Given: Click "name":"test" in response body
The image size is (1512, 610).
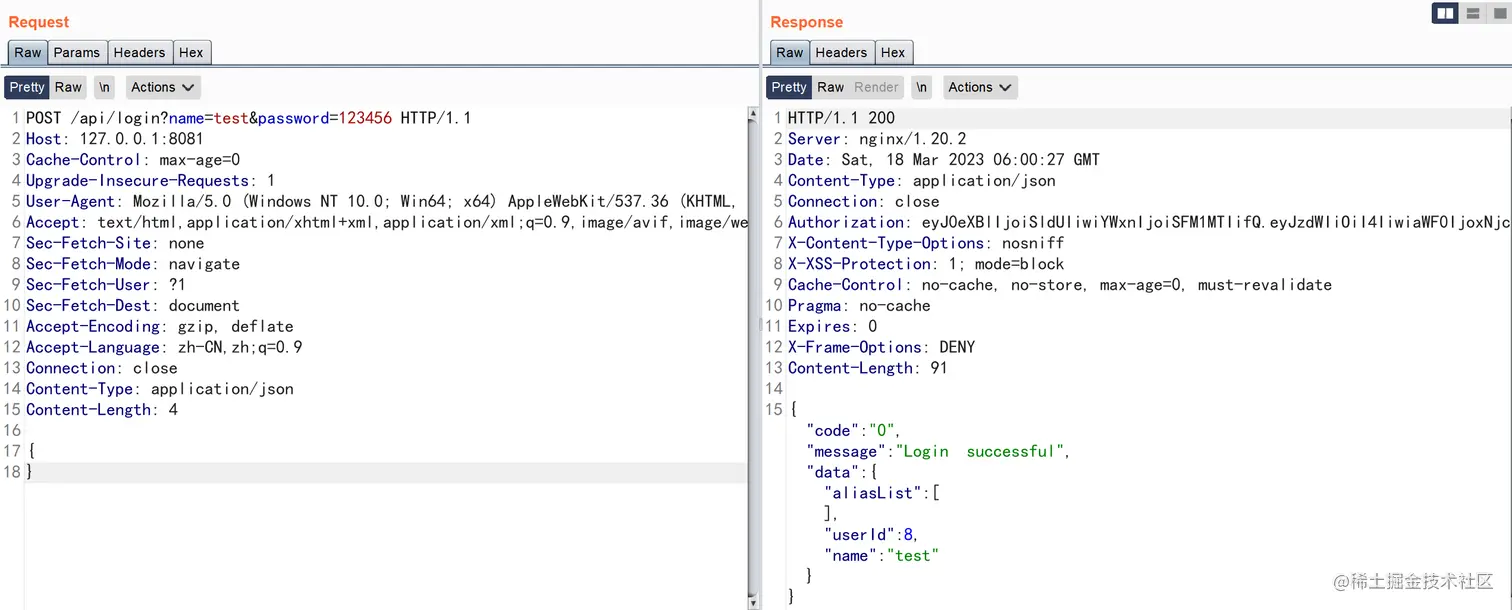Looking at the screenshot, I should pos(882,555).
